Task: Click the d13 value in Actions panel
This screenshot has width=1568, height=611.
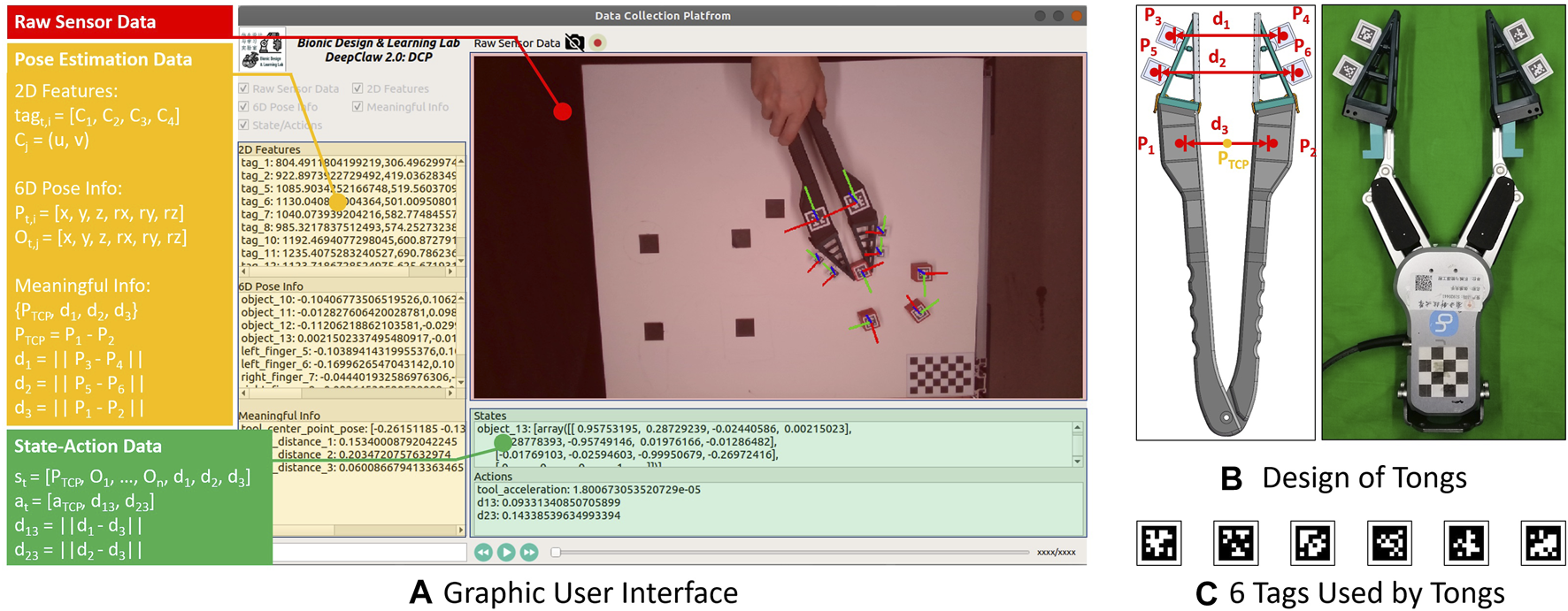Action: [548, 502]
